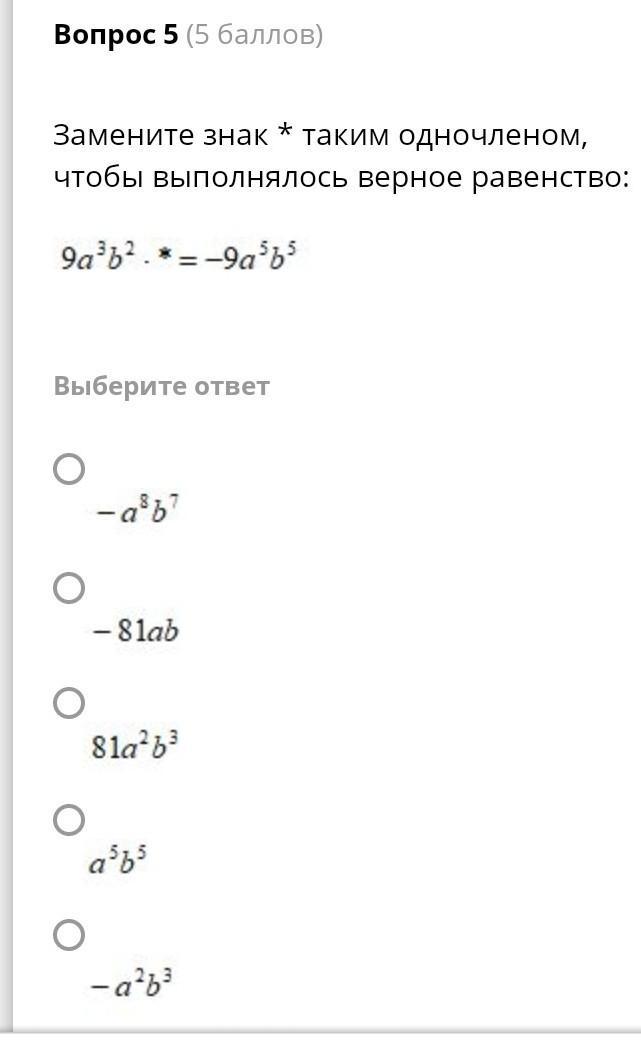This screenshot has width=641, height=1054.
Task: Click the word 'одночленом' in the question
Action: [493, 136]
